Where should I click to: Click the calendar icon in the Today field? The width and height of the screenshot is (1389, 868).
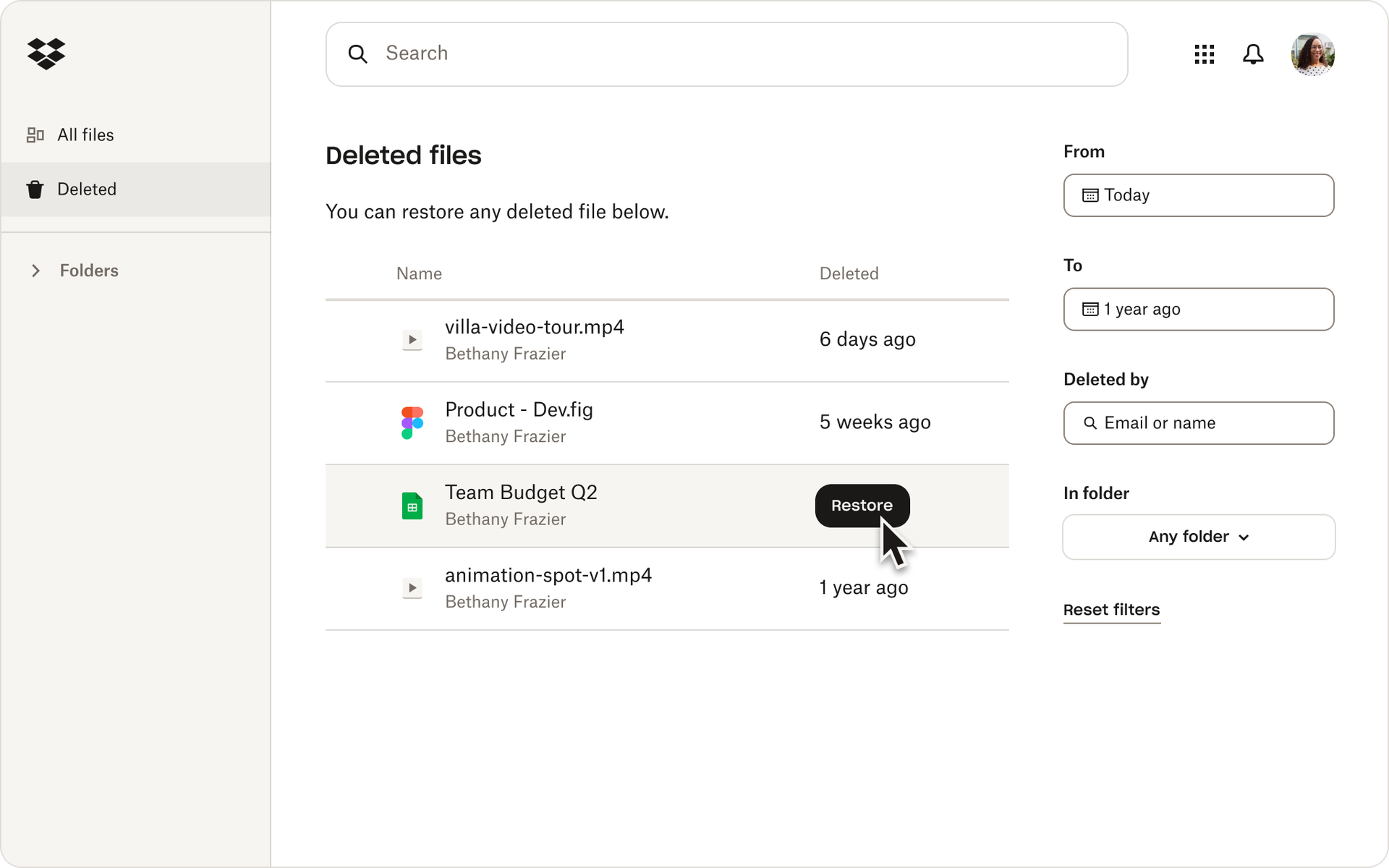point(1091,195)
